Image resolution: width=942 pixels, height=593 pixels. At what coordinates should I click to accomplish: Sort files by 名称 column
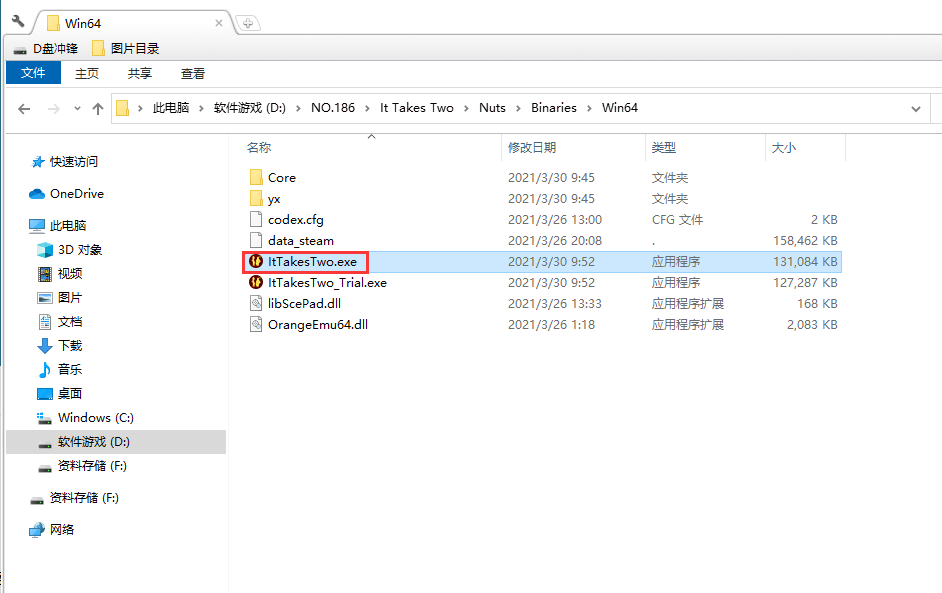(x=259, y=148)
